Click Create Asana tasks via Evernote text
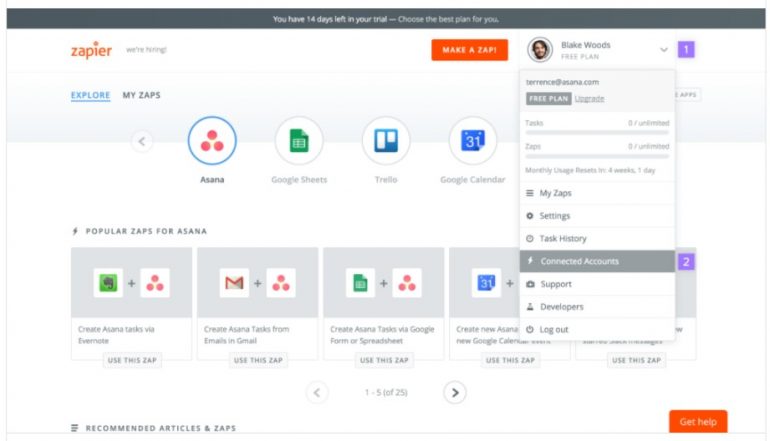Image resolution: width=770 pixels, height=441 pixels. 116,335
